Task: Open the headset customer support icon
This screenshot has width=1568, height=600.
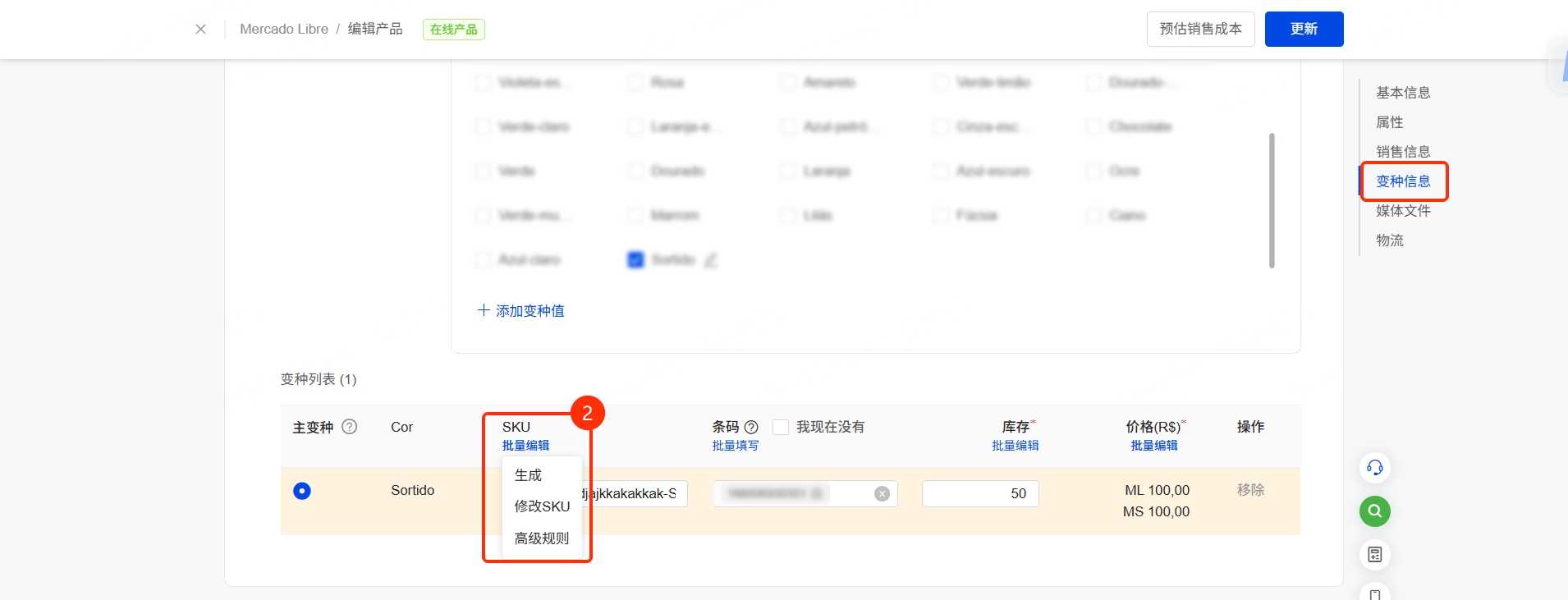Action: pos(1375,468)
